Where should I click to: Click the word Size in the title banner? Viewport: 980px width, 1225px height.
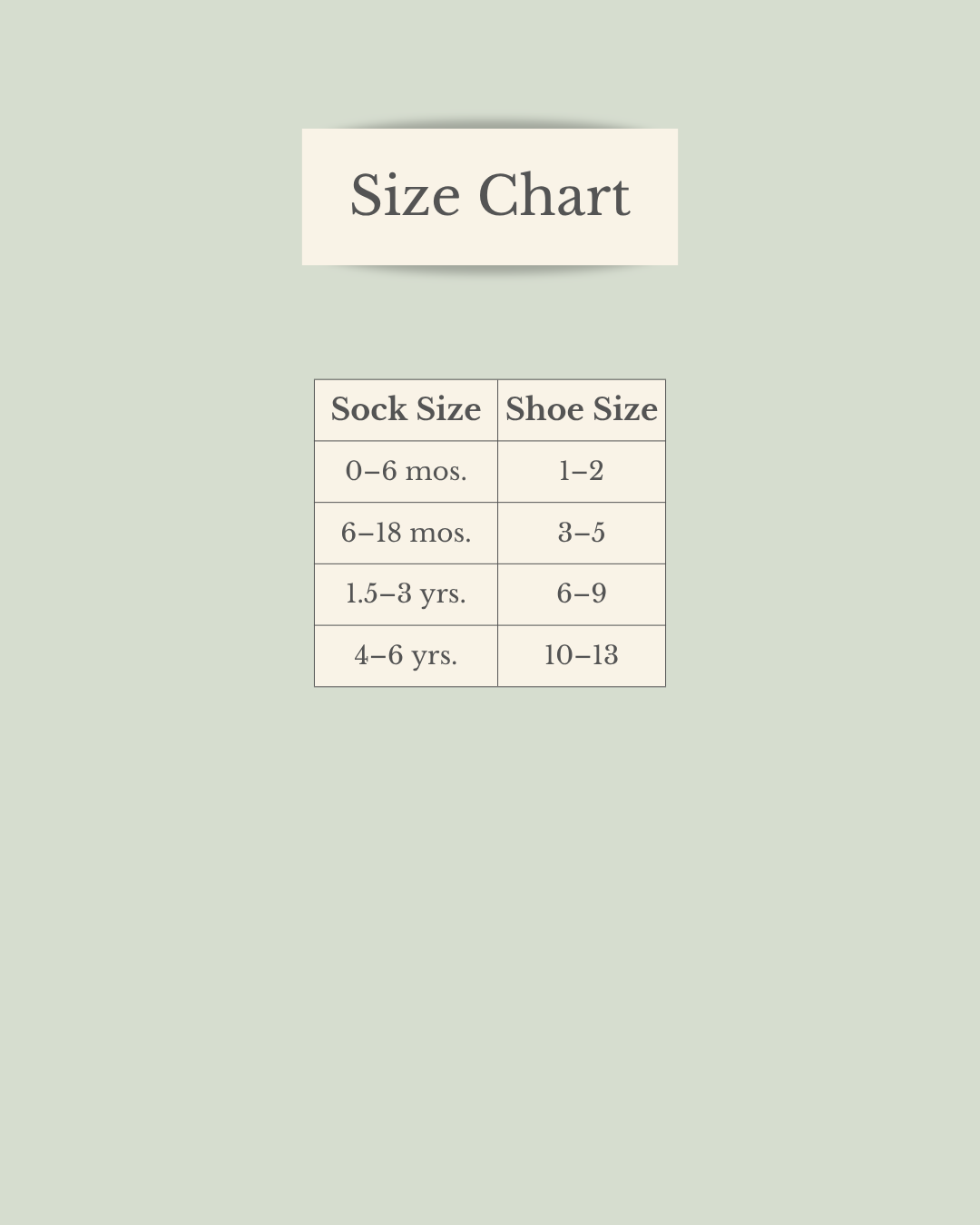point(405,196)
